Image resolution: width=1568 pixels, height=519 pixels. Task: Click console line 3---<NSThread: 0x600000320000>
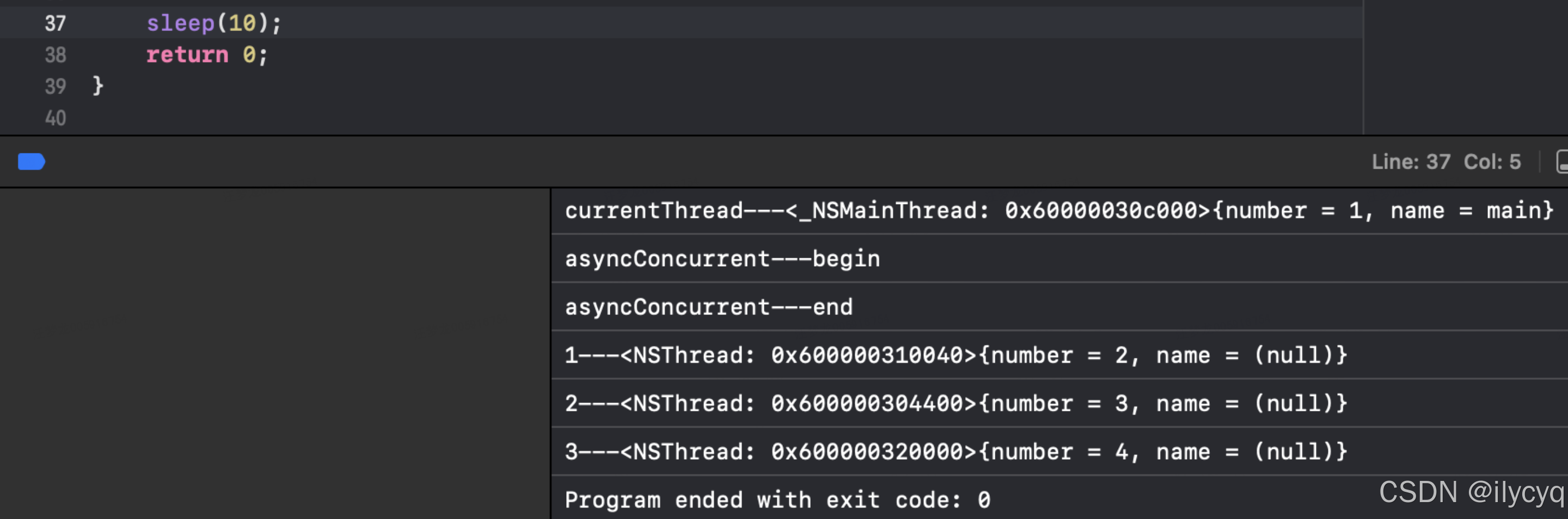pos(955,452)
